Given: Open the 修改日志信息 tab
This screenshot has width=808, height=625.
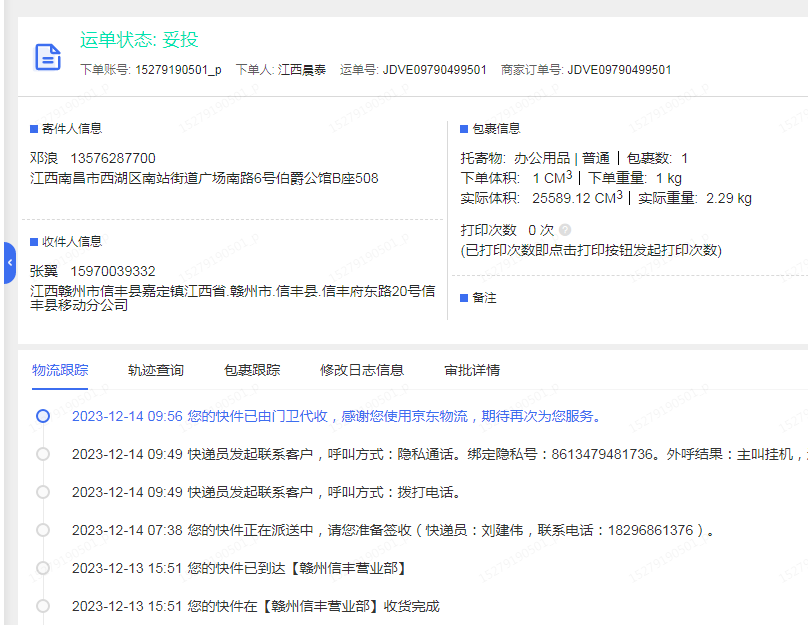Looking at the screenshot, I should coord(362,370).
